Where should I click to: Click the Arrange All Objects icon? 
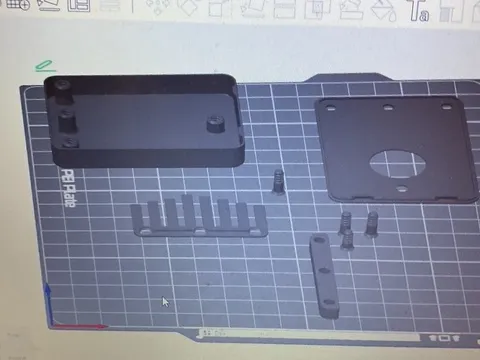79,5
